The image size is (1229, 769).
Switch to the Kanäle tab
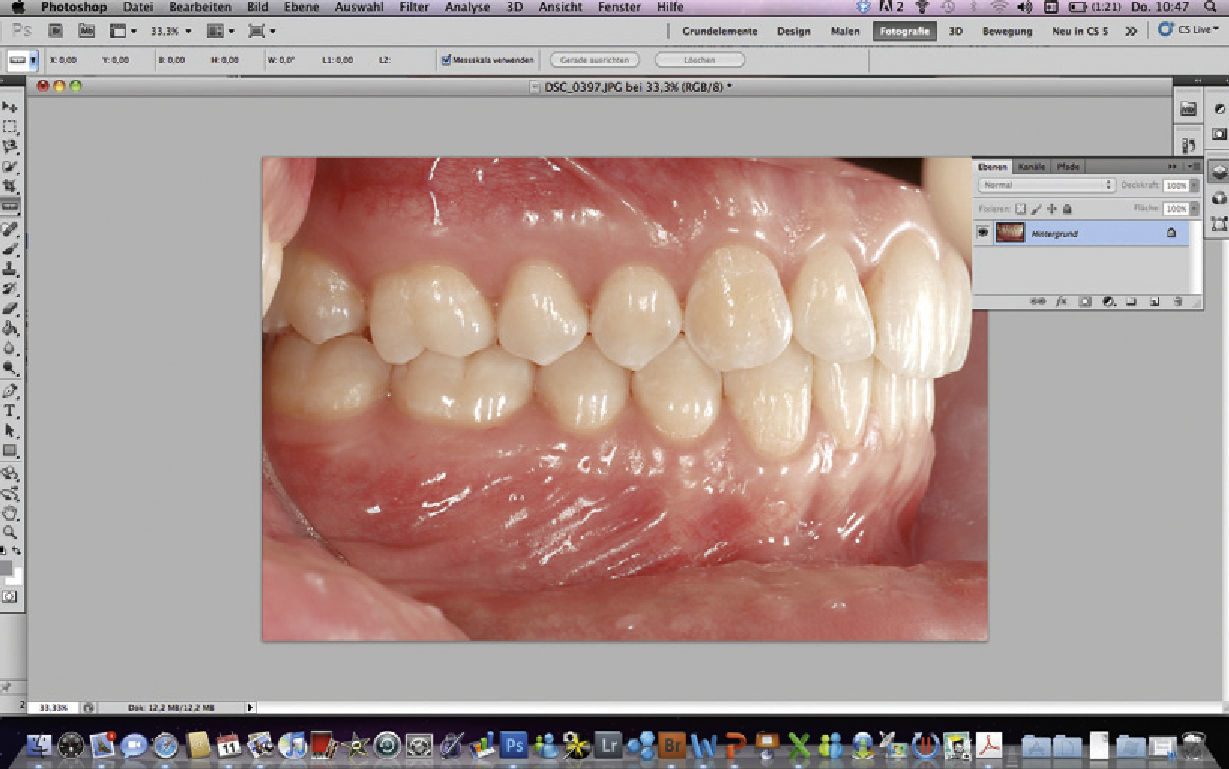click(x=1031, y=167)
